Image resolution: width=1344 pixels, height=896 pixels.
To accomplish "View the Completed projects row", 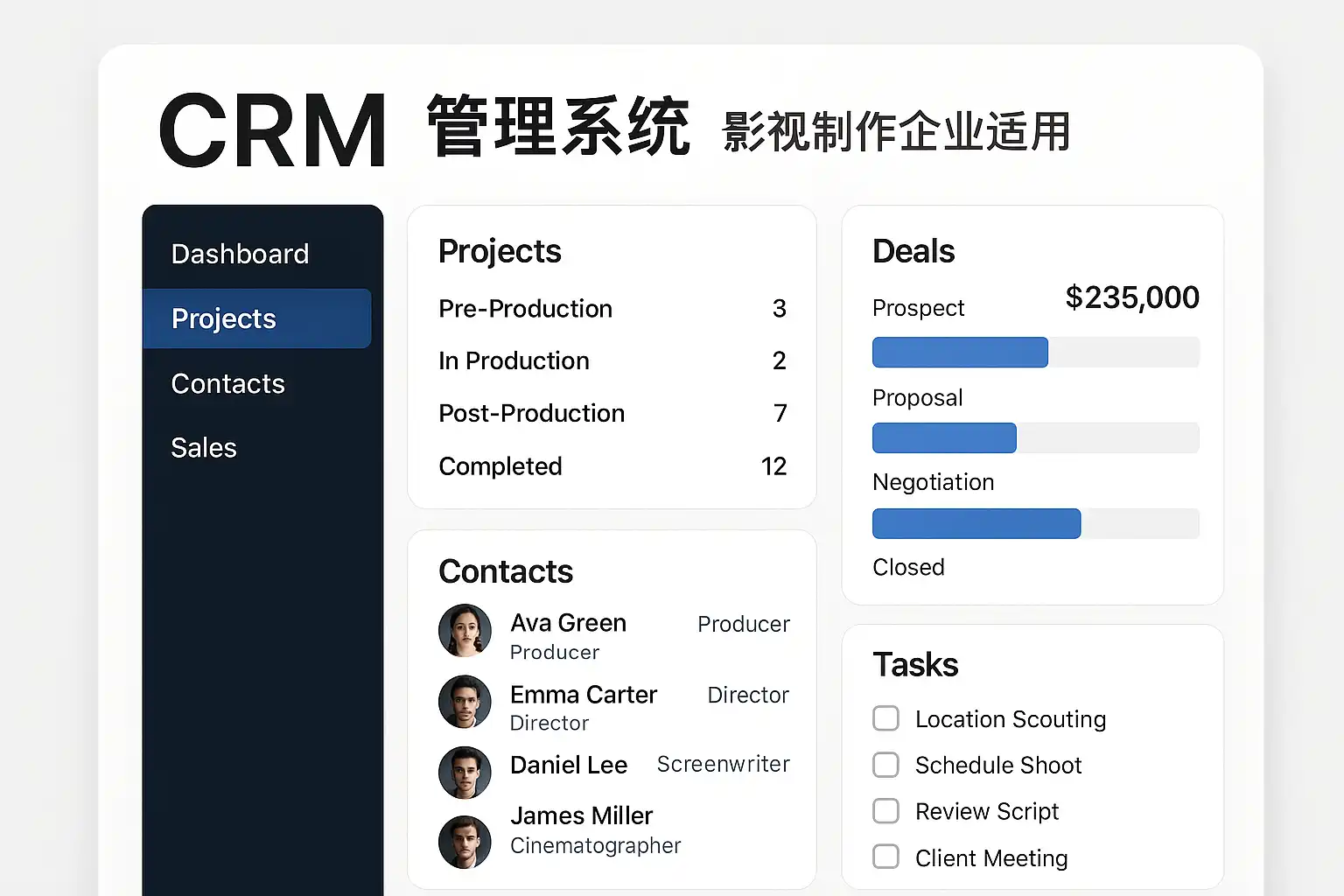I will click(612, 466).
